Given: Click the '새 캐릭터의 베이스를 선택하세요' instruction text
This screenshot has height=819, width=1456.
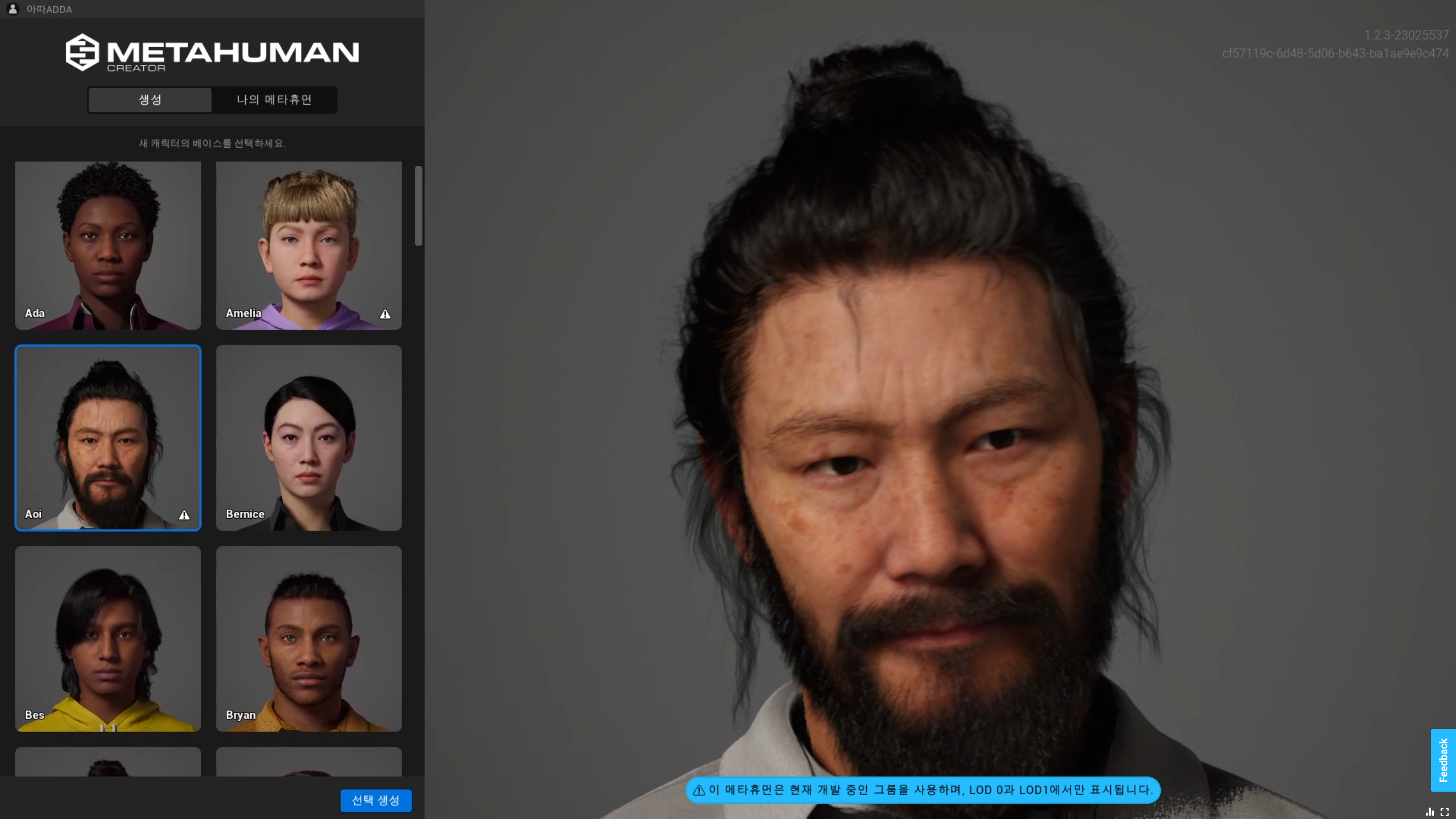Looking at the screenshot, I should [212, 143].
